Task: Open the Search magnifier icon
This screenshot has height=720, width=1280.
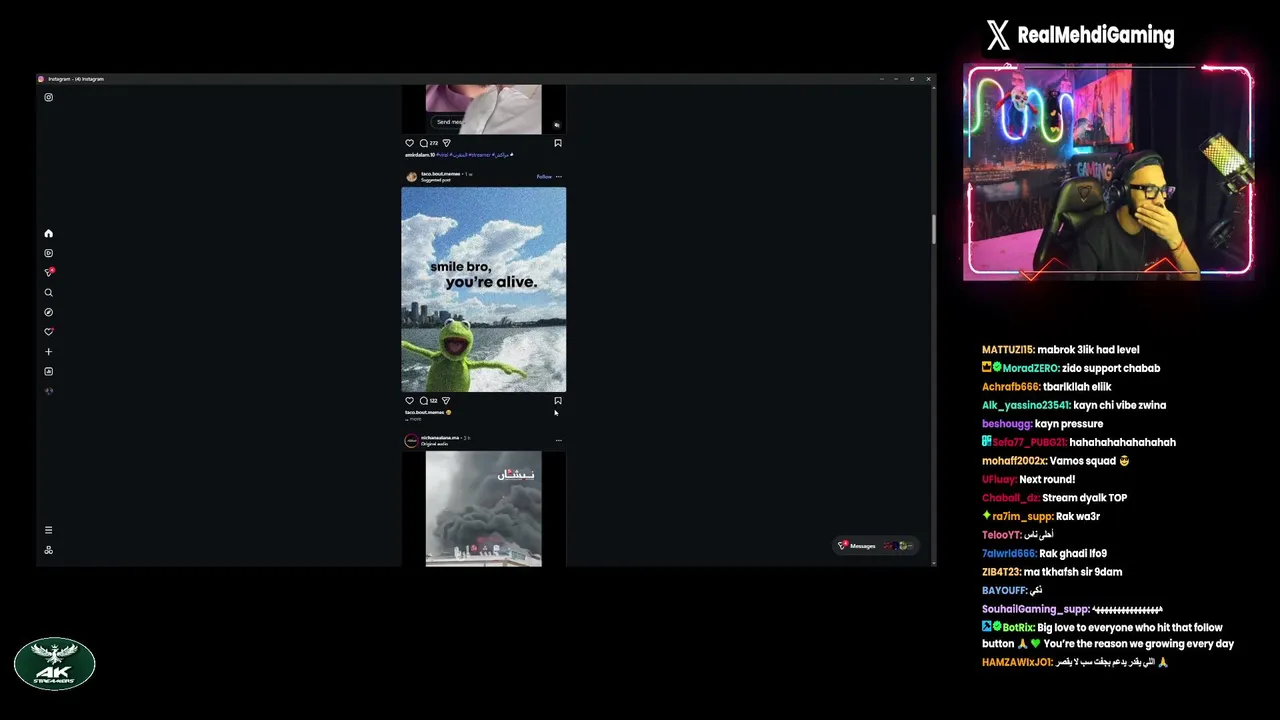Action: (x=48, y=292)
